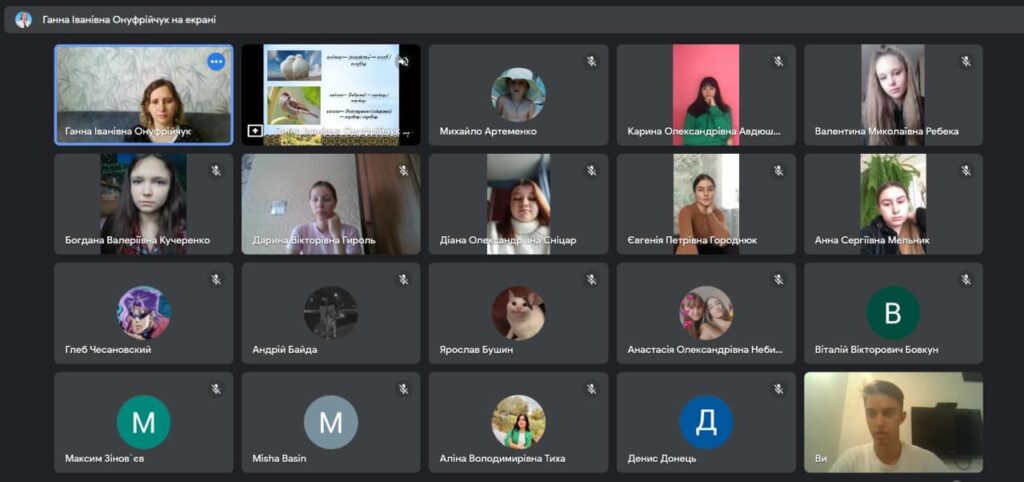Select Дарина Вікторівна Гирель's video tile
Viewport: 1024px width, 482px height.
[330, 203]
